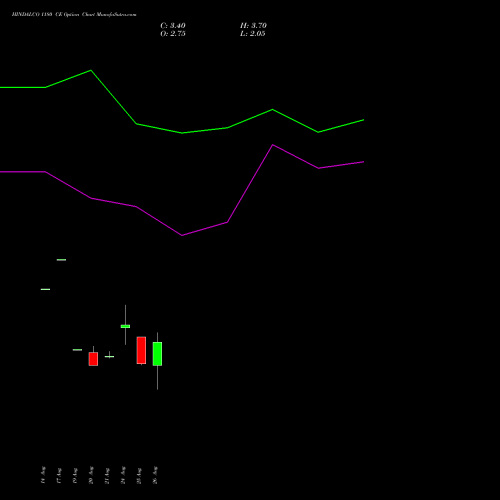500x500 pixels.
Task: Select the 26 Aug date label
Action: (x=155, y=475)
